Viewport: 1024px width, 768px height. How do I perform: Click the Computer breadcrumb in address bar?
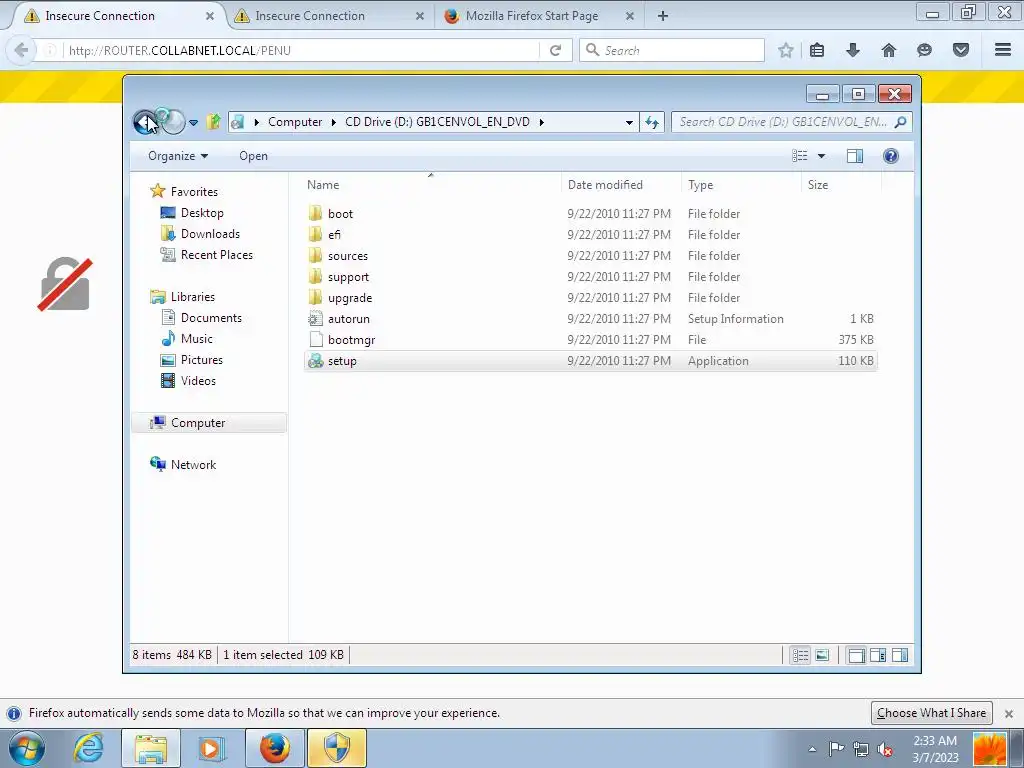tap(295, 121)
